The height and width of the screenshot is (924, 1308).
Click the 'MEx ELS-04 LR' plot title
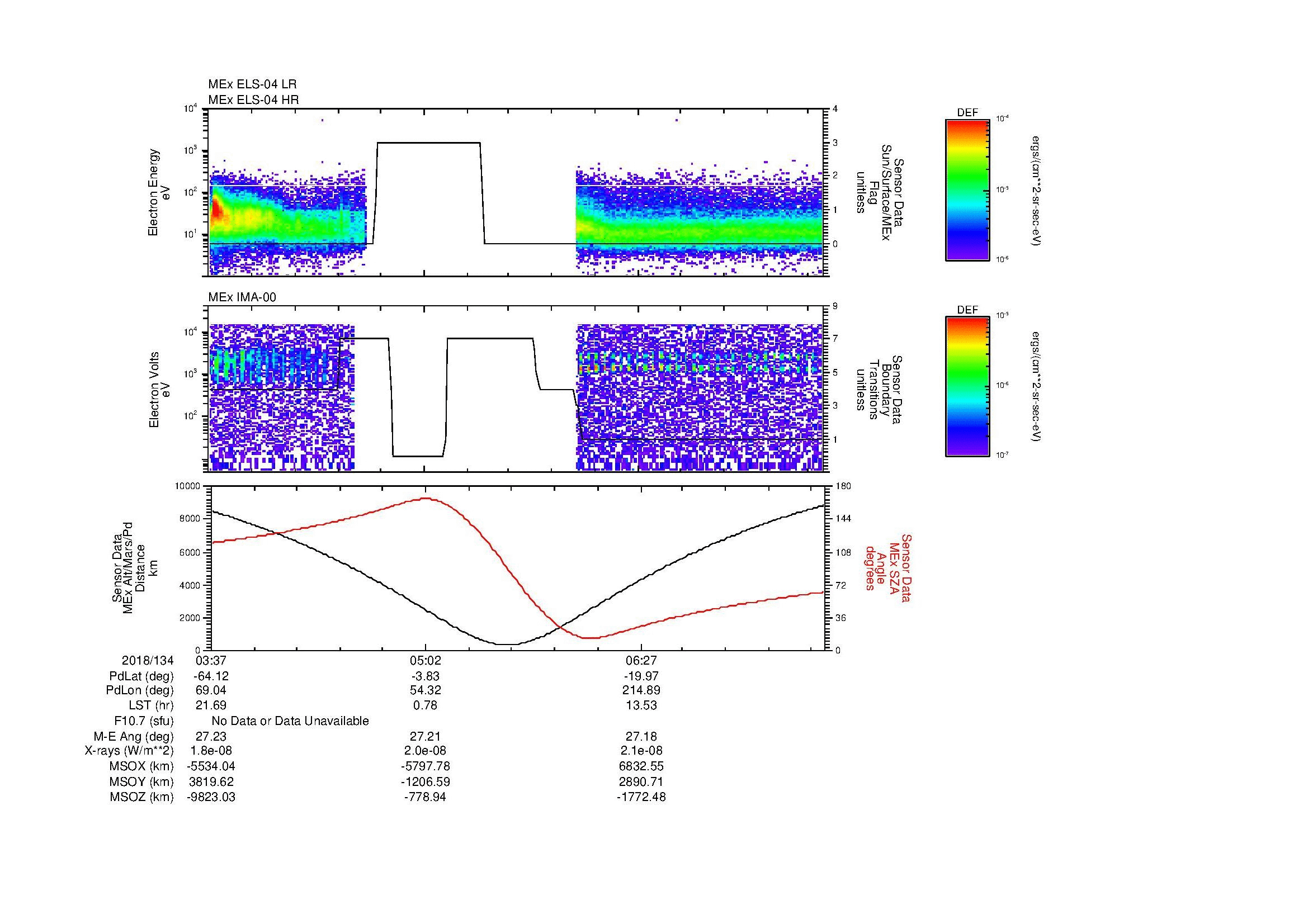pyautogui.click(x=252, y=84)
